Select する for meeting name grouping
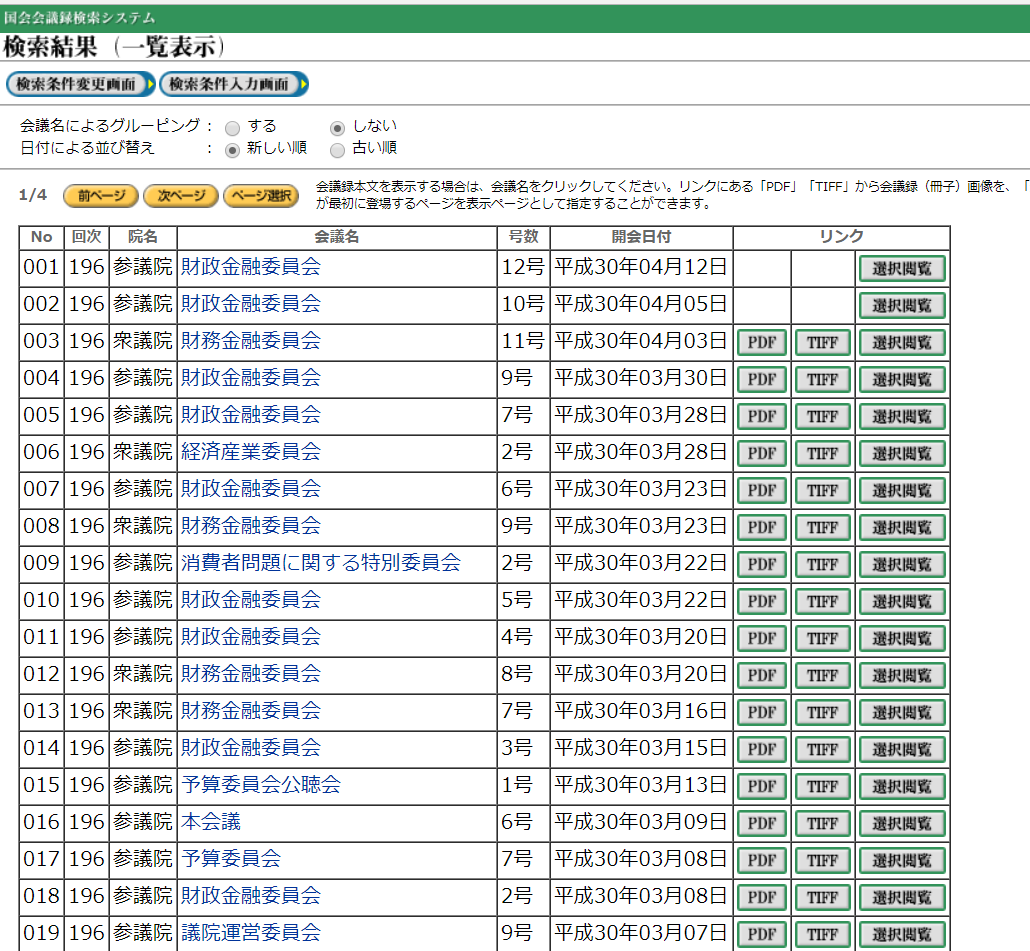Image resolution: width=1030 pixels, height=951 pixels. pyautogui.click(x=233, y=127)
